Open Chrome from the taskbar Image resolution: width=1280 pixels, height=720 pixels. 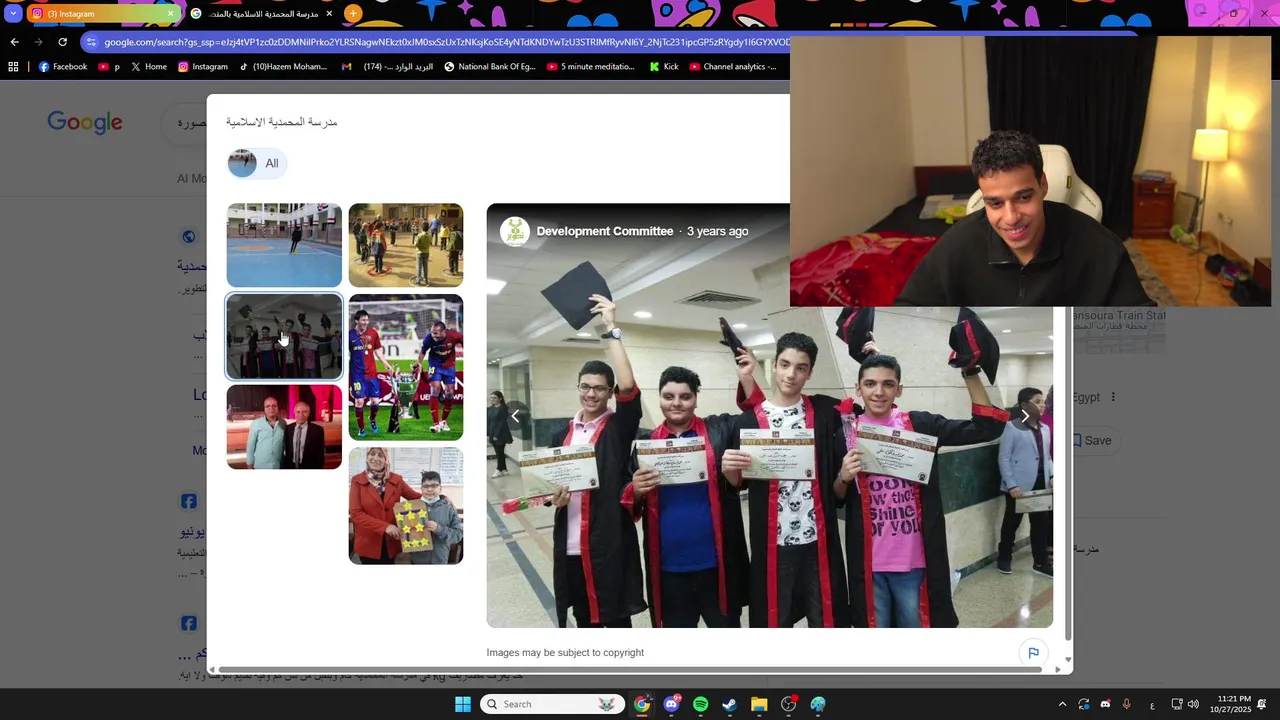tap(642, 704)
